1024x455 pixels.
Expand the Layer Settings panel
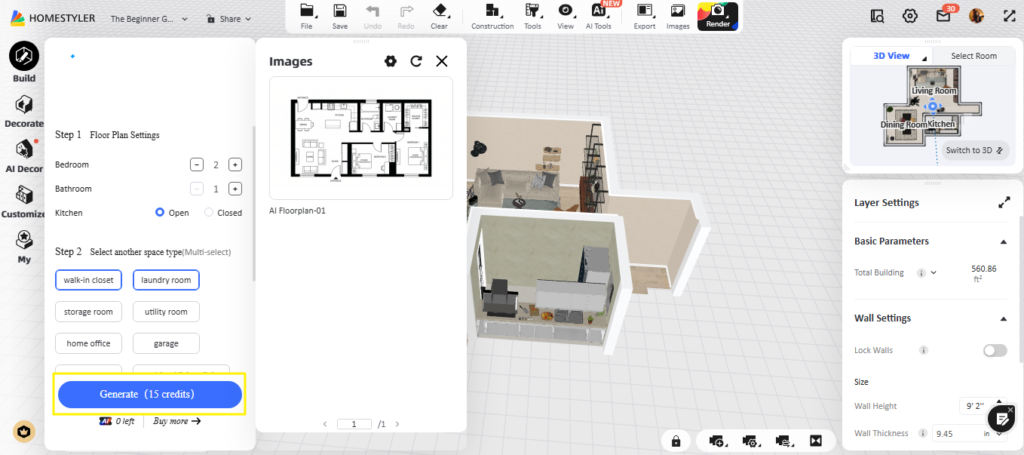pos(1004,203)
